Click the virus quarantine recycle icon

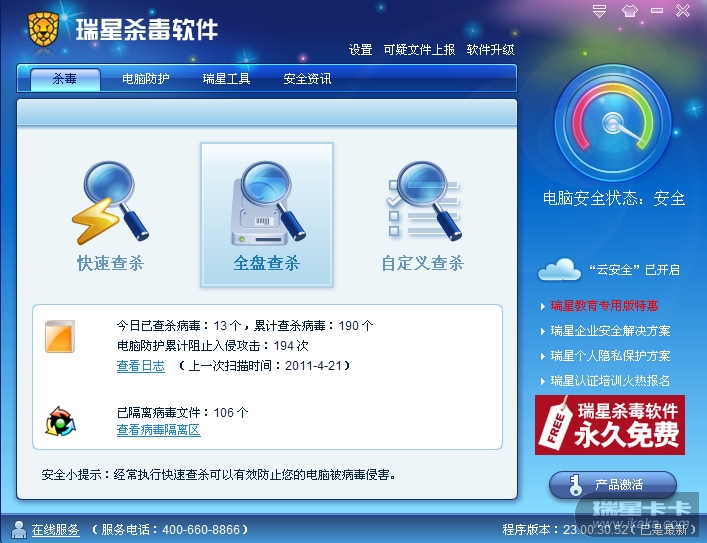pyautogui.click(x=60, y=422)
